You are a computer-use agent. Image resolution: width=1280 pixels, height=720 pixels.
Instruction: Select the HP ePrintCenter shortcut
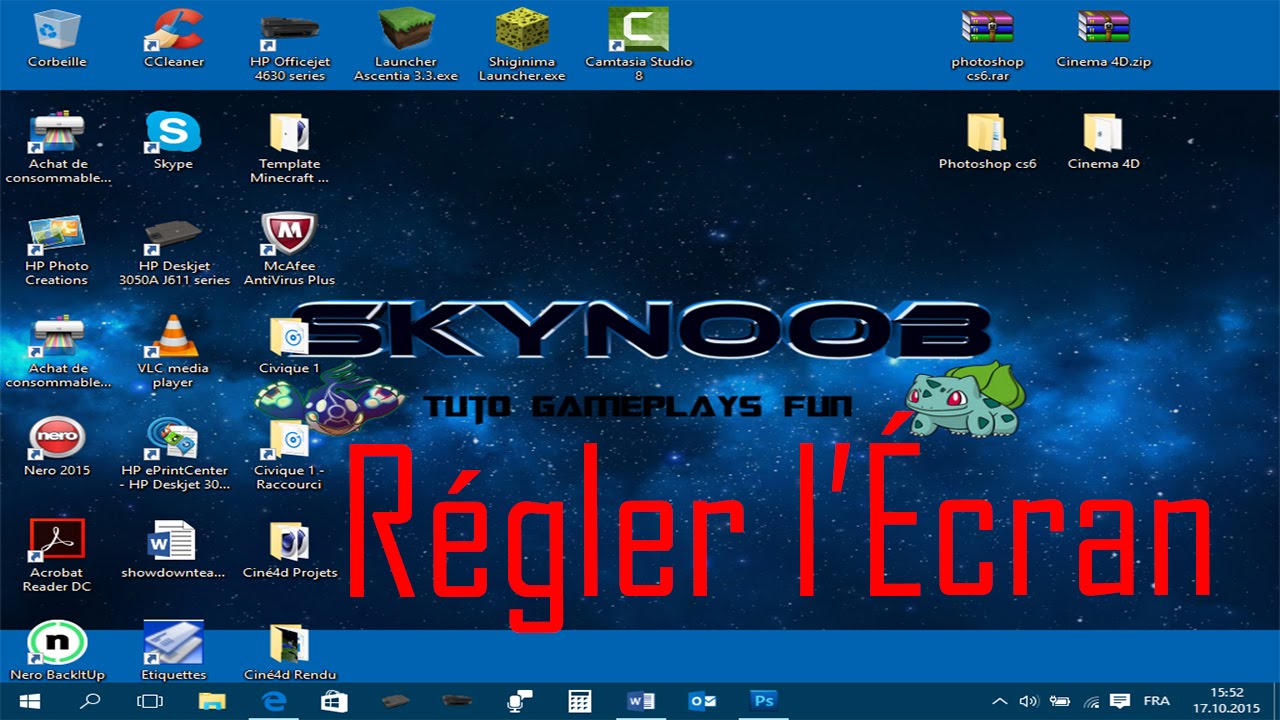pyautogui.click(x=173, y=454)
